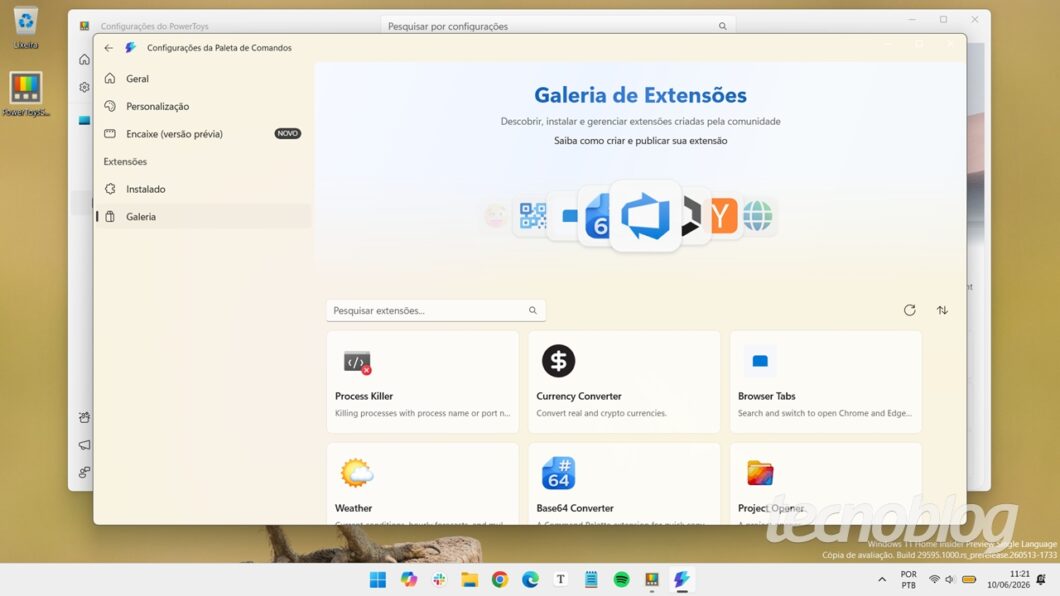Open the sort options for extensions

coord(942,310)
